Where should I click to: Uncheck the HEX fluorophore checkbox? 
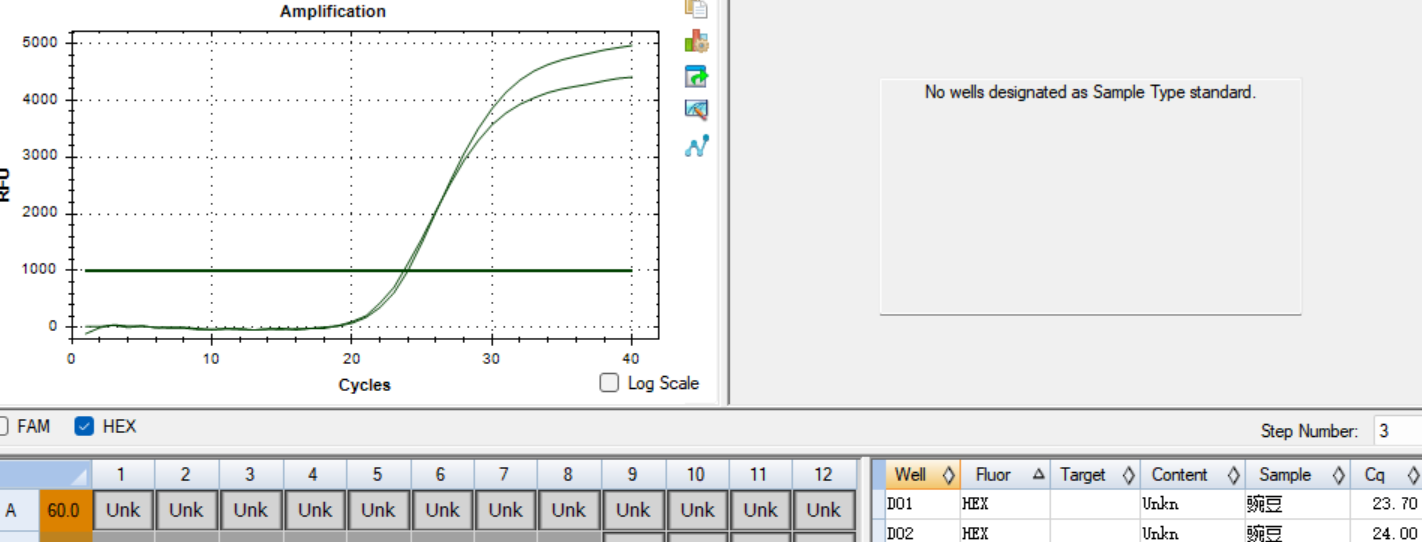(85, 426)
